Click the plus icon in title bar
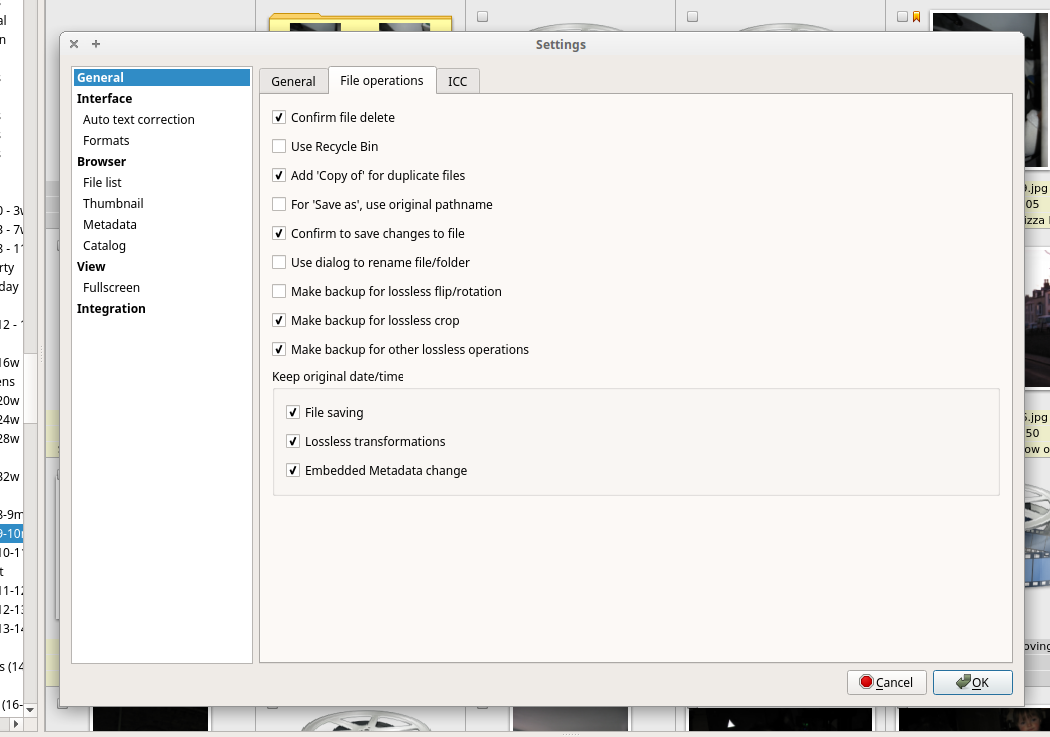Screen dimensions: 1050x737 click(96, 44)
